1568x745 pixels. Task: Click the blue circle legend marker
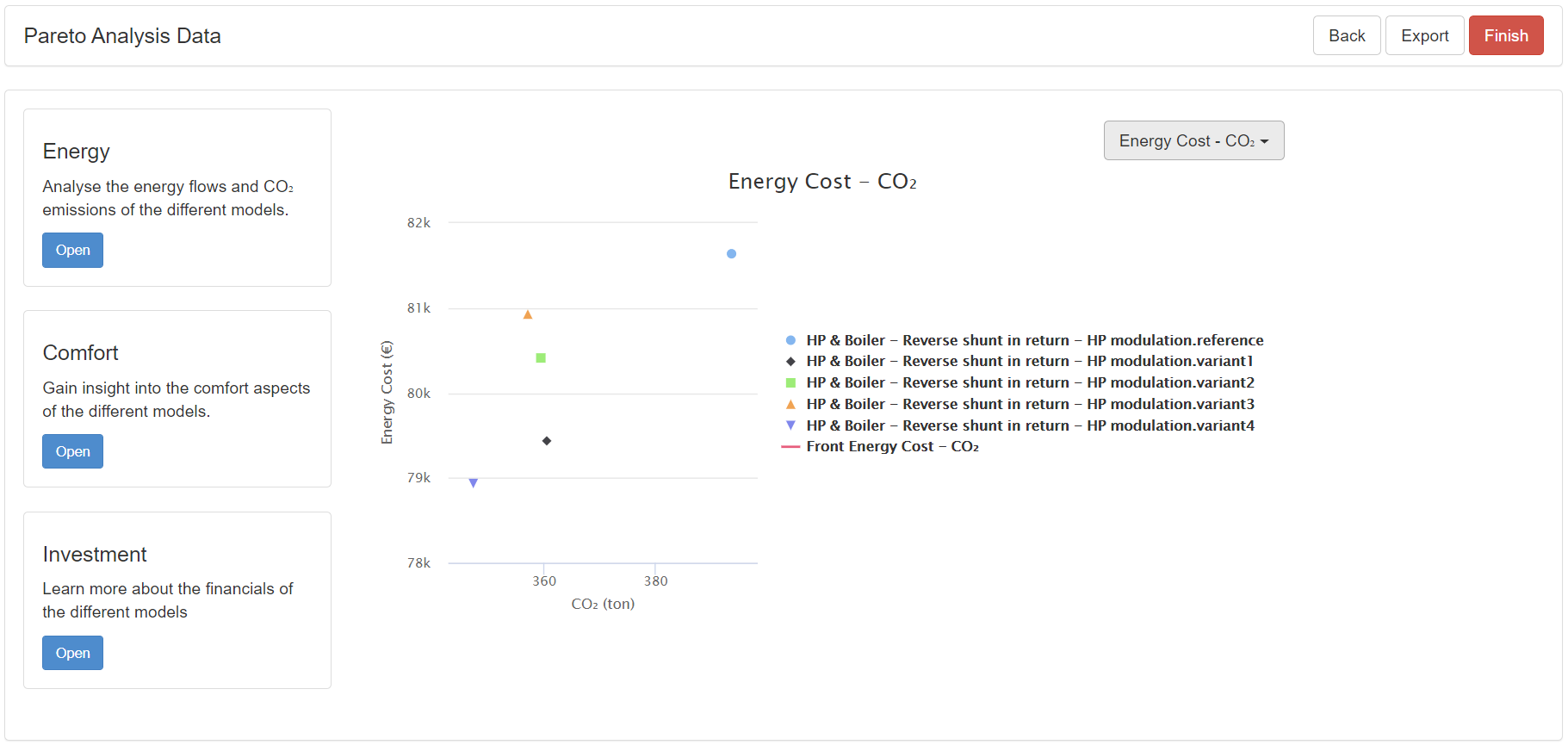790,340
